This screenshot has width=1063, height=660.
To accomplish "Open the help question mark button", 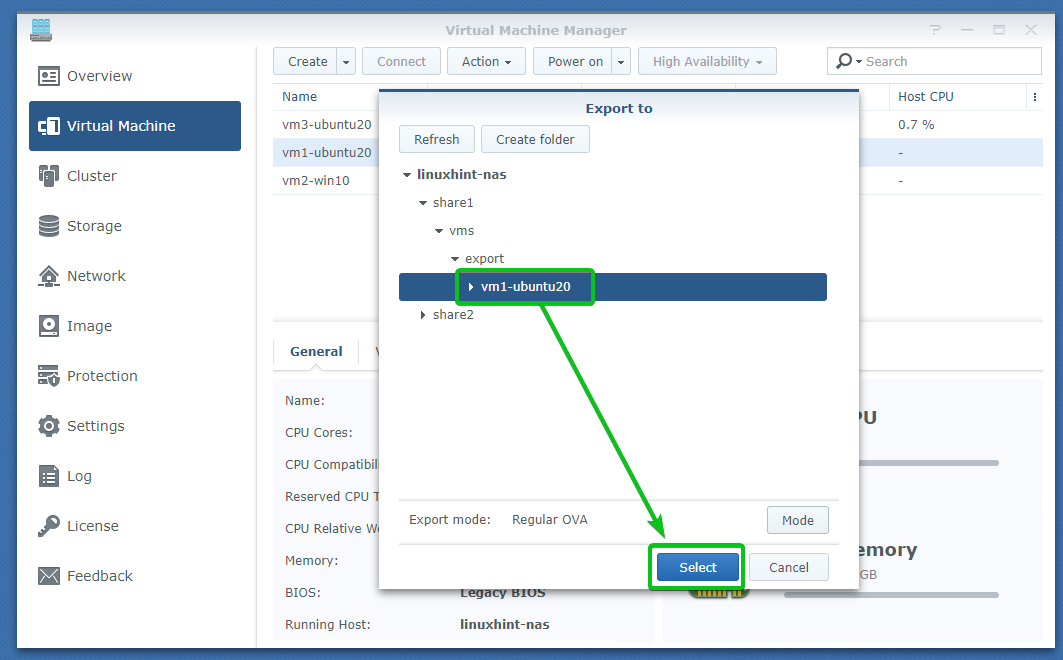I will [x=936, y=30].
